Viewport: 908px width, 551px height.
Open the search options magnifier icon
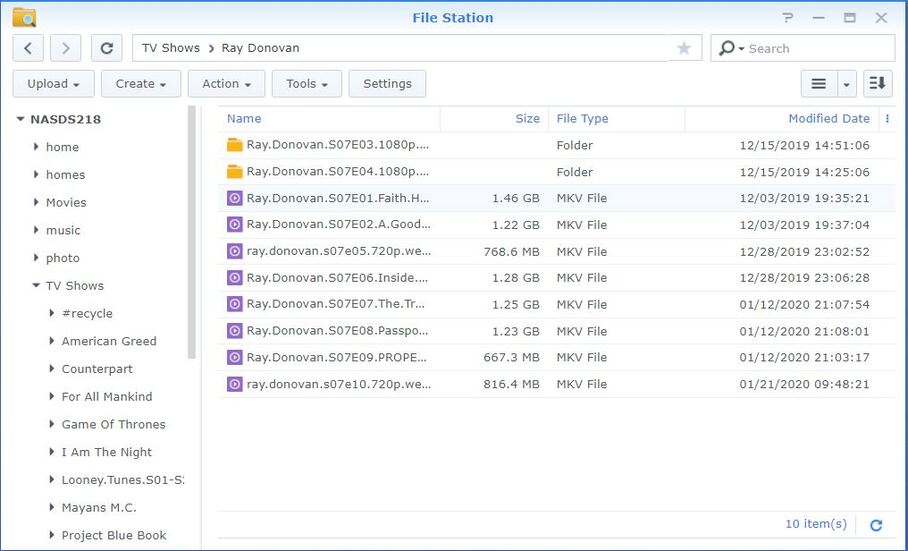pos(727,48)
